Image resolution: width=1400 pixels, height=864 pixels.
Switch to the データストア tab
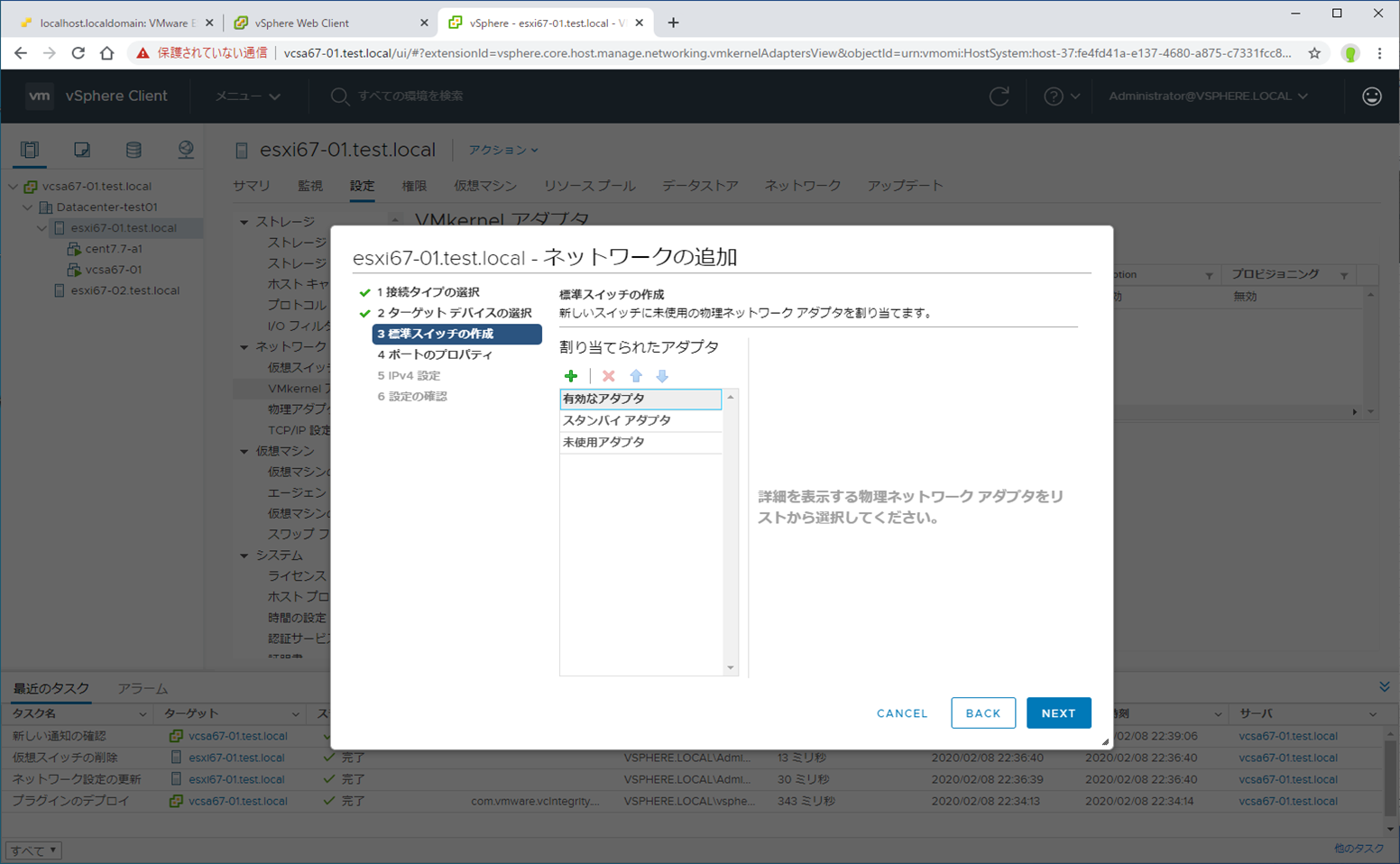[700, 186]
